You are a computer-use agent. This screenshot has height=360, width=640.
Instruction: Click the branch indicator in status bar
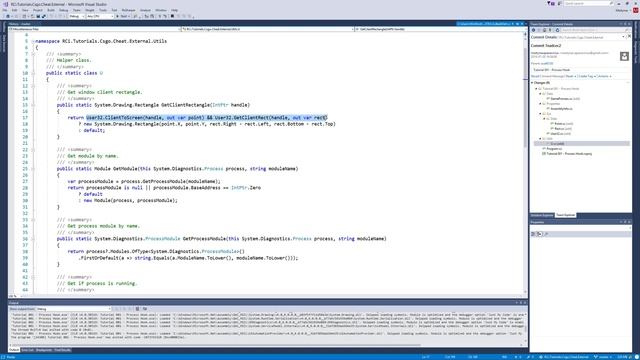(603, 357)
